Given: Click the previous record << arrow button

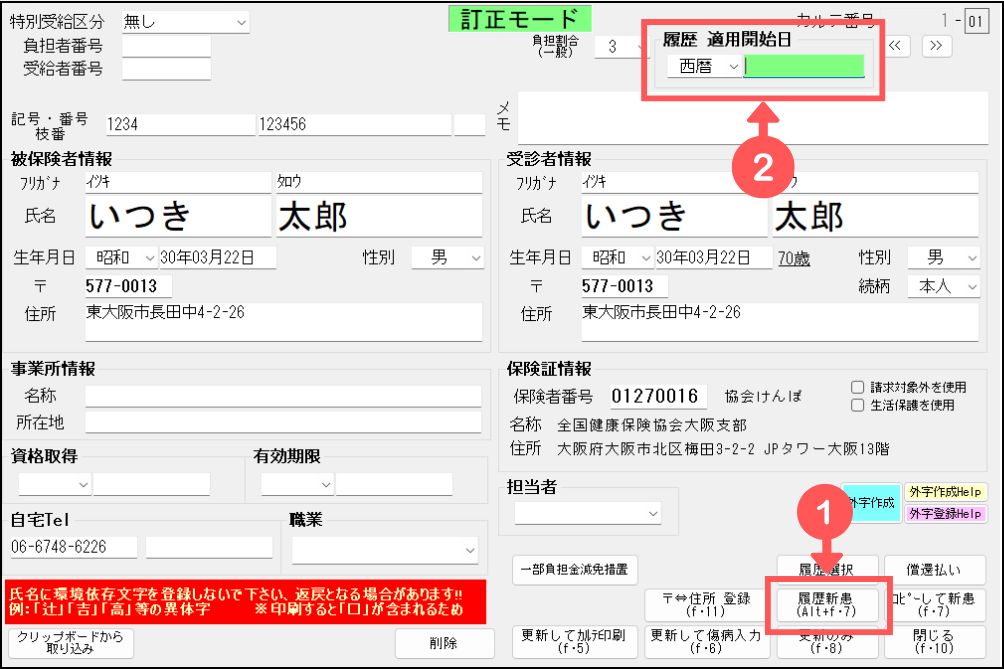Looking at the screenshot, I should 897,45.
